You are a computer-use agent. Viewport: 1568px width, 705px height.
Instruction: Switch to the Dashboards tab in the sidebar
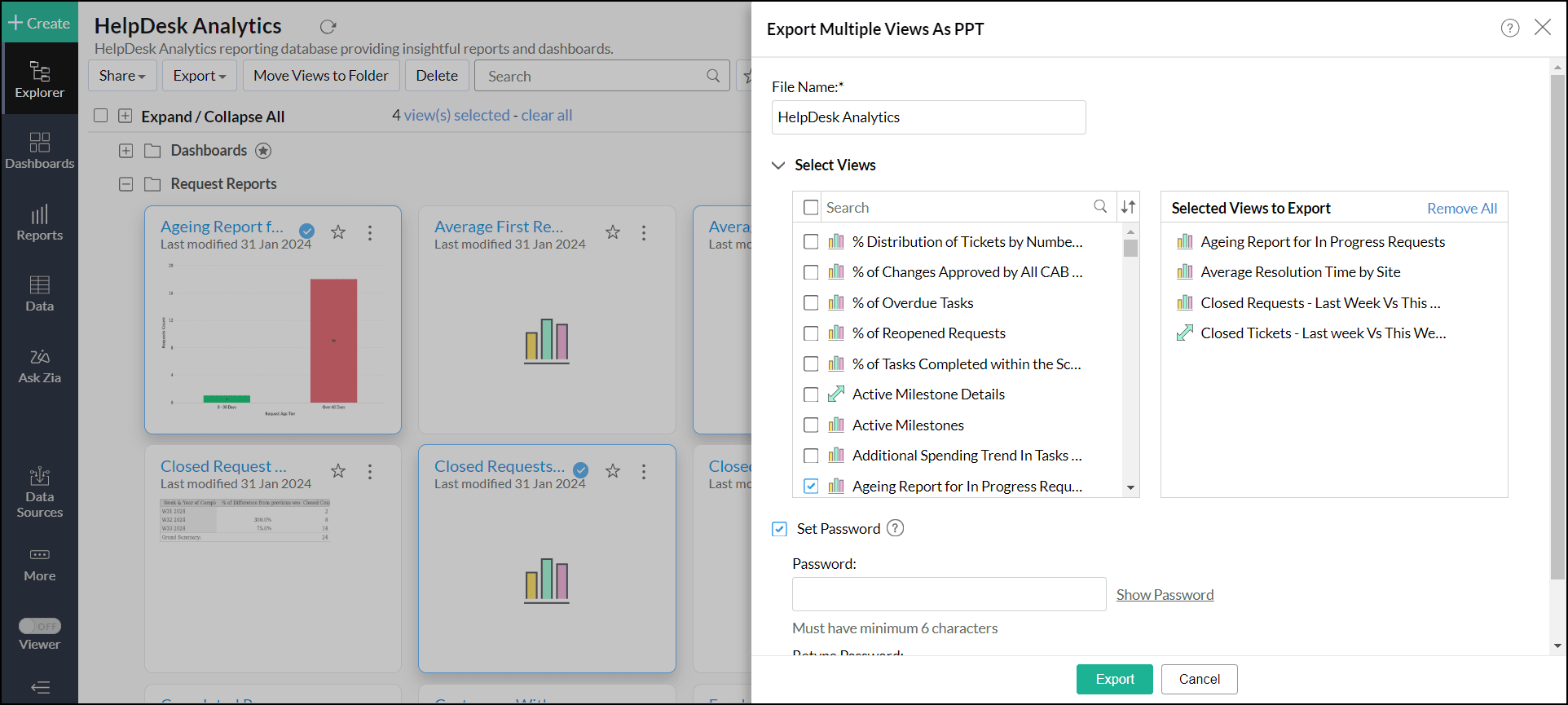tap(39, 151)
